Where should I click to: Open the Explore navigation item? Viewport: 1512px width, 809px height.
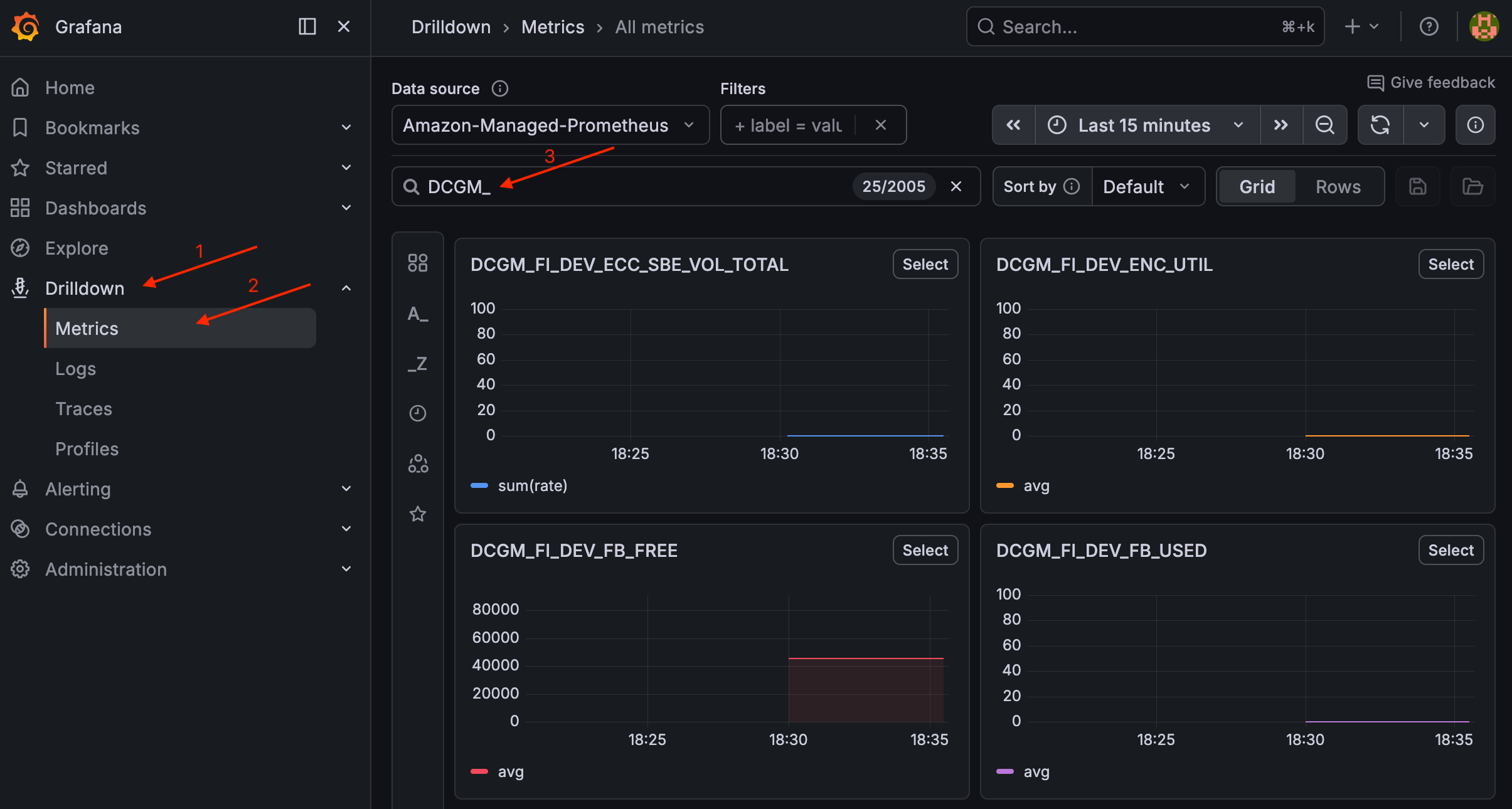point(77,248)
